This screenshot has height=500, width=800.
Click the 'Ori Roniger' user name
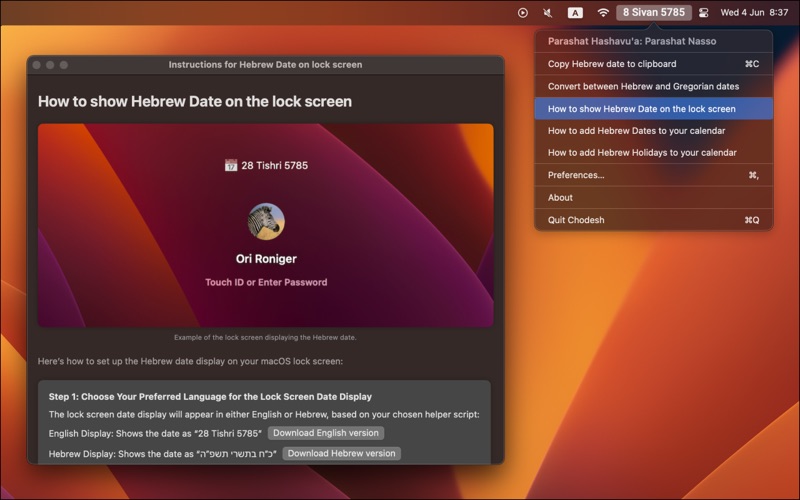(266, 259)
